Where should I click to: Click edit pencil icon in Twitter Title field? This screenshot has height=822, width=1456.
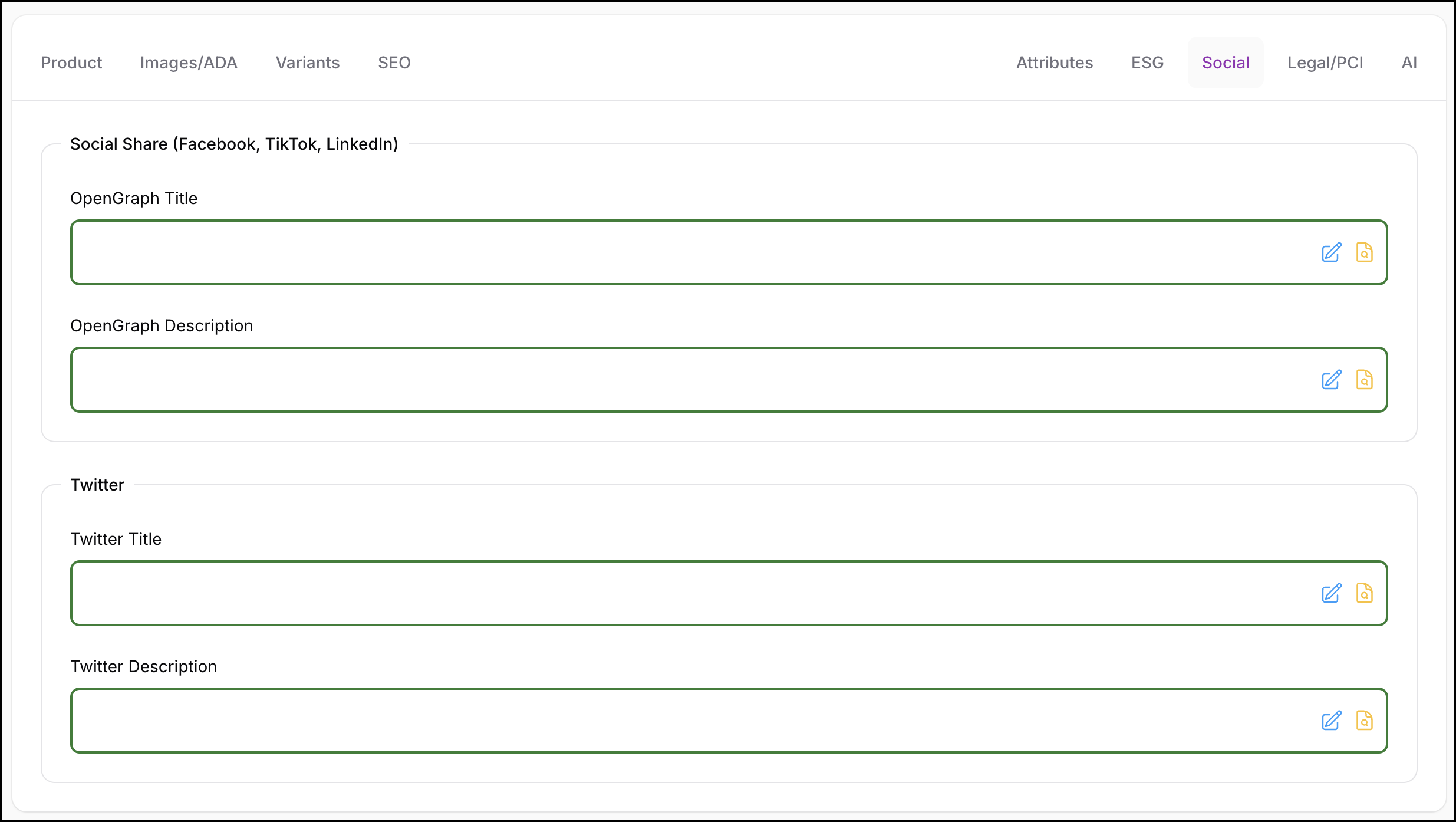click(x=1331, y=593)
